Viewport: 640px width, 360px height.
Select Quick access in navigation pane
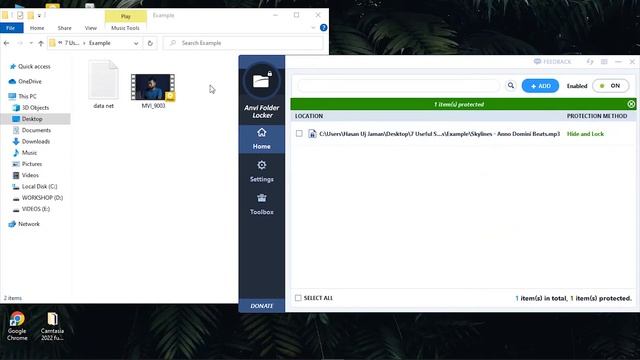click(x=34, y=66)
